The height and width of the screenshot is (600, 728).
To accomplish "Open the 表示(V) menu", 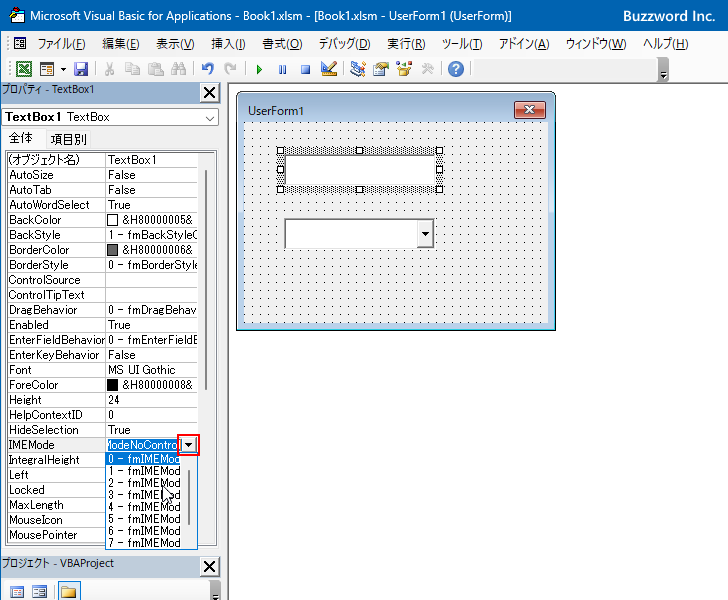I will (x=175, y=44).
